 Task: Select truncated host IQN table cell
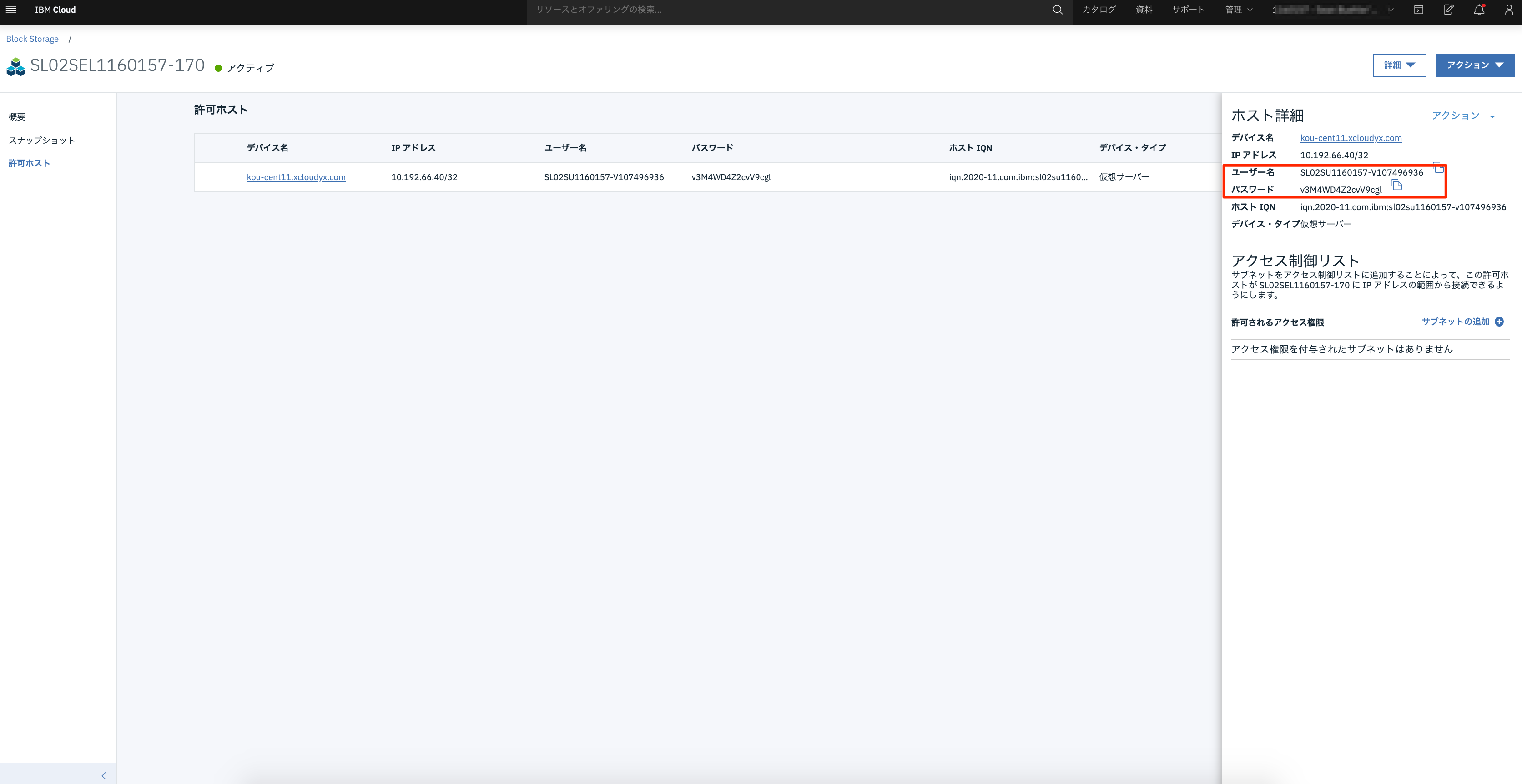1018,176
